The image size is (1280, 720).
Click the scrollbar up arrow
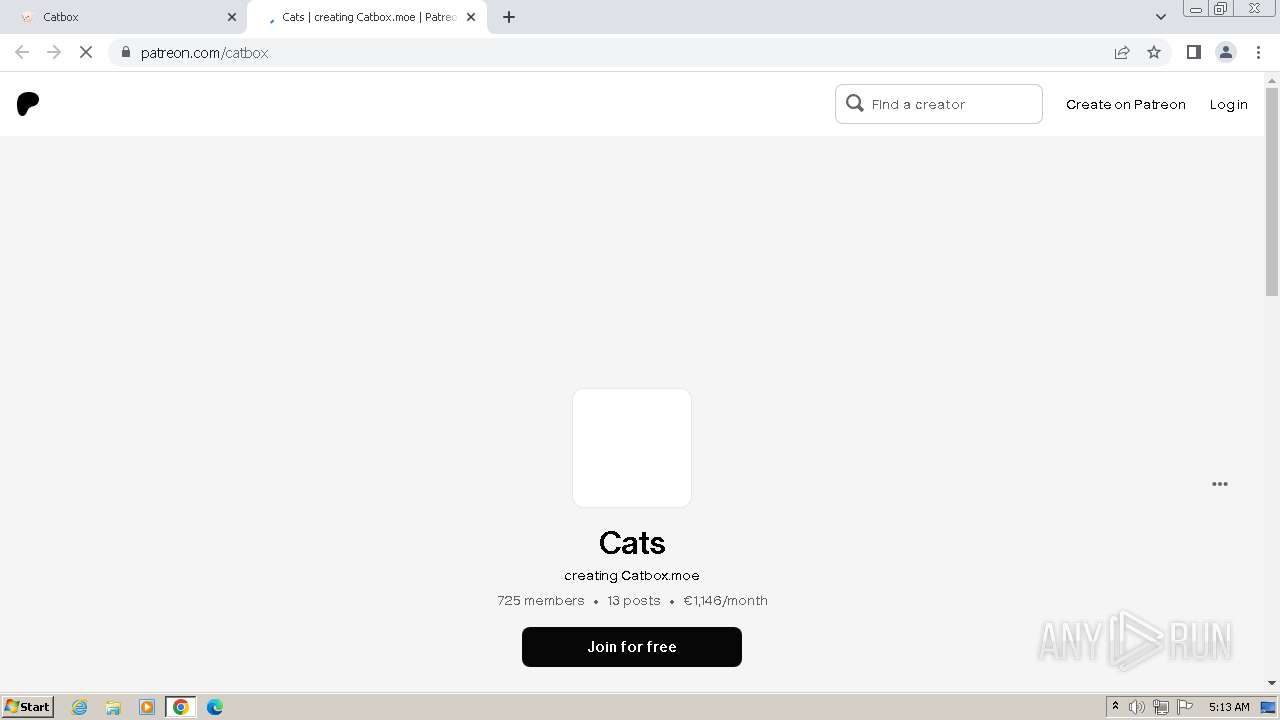click(1272, 79)
